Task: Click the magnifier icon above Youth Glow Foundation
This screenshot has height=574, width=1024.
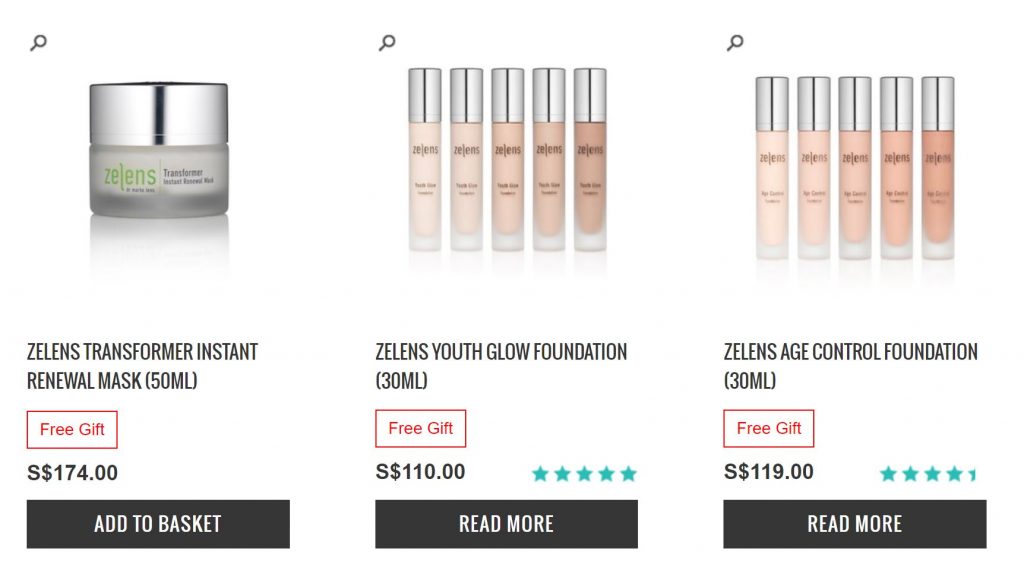Action: pyautogui.click(x=387, y=42)
